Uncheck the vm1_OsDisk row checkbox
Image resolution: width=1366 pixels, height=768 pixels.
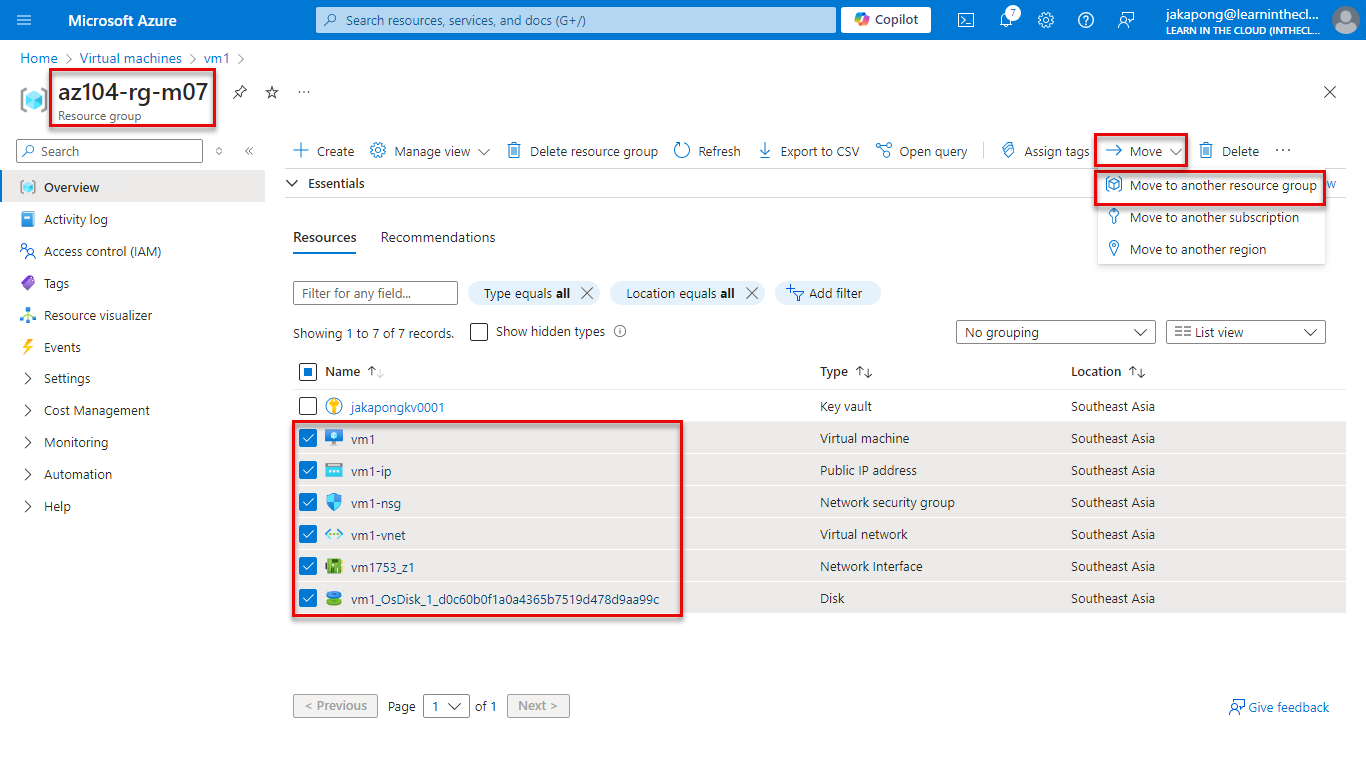[308, 599]
